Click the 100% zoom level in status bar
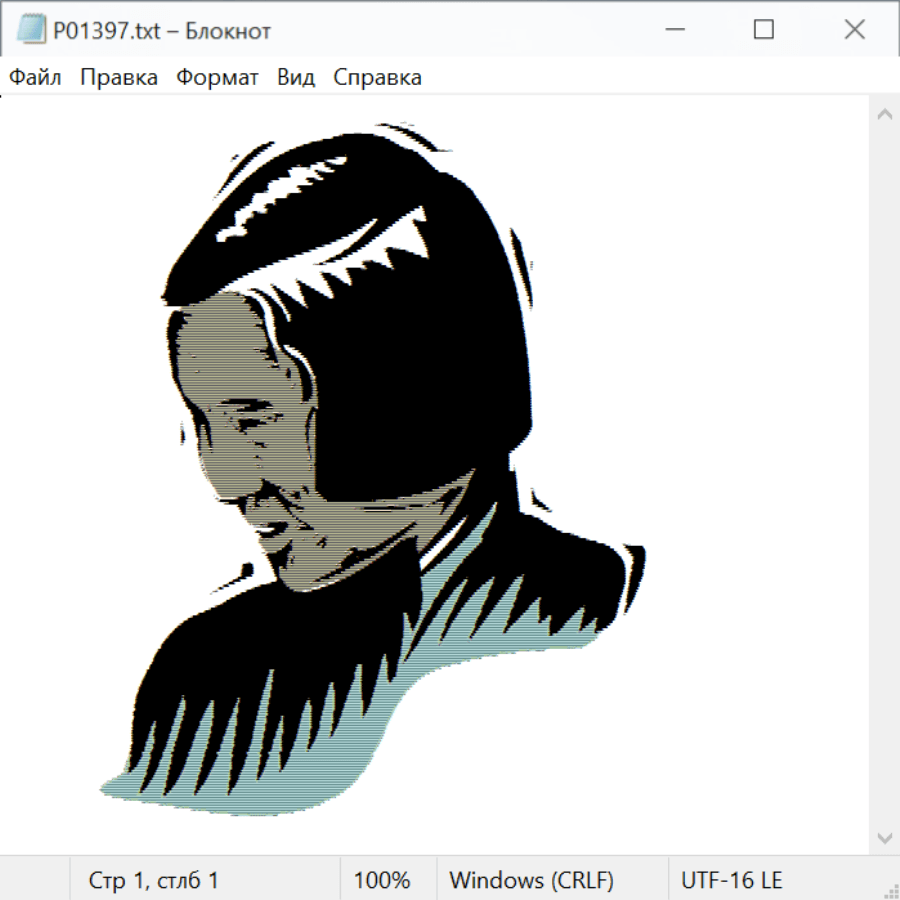Viewport: 900px width, 900px height. 382,880
